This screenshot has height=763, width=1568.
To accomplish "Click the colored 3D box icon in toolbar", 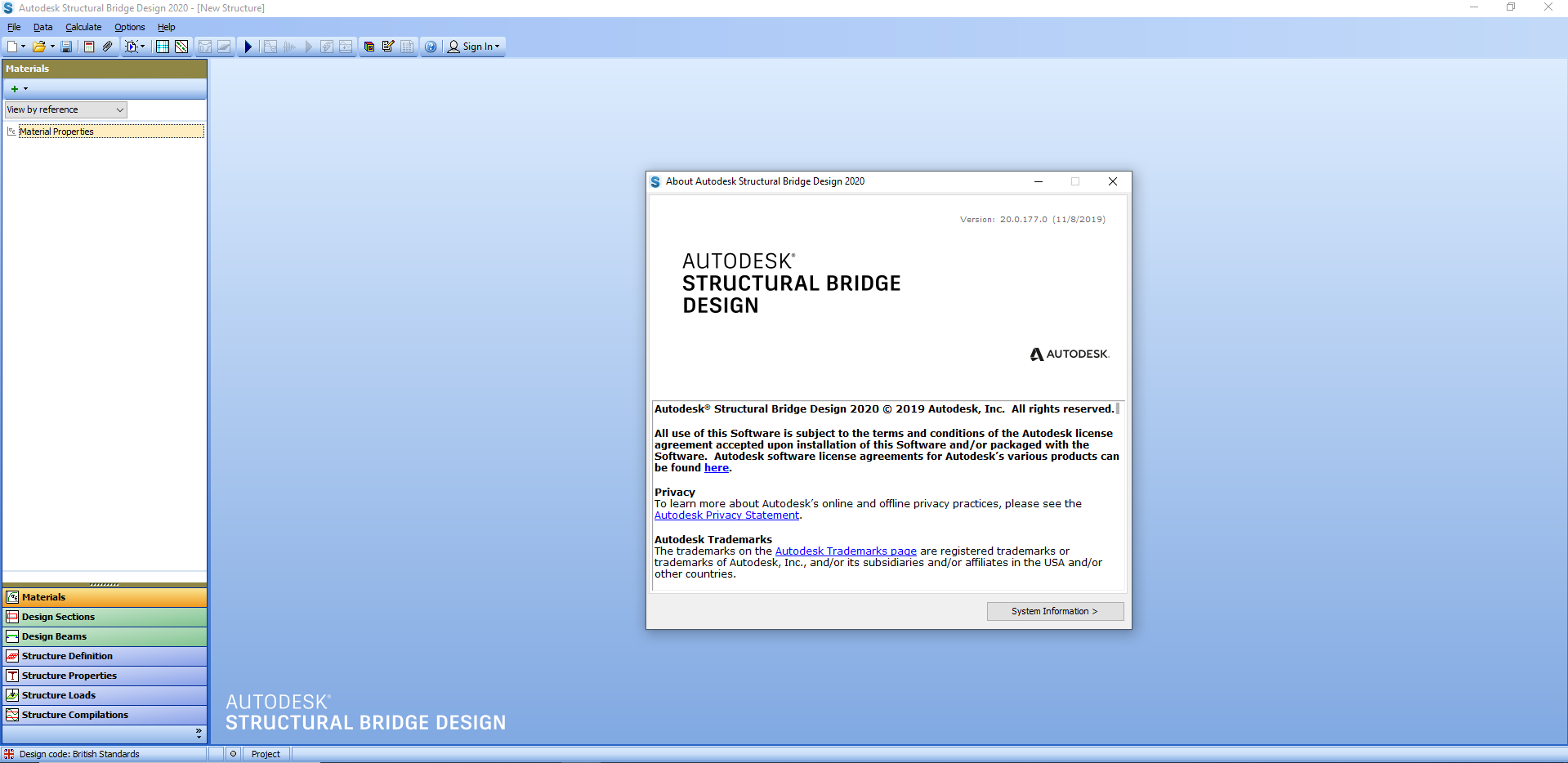I will [x=369, y=47].
